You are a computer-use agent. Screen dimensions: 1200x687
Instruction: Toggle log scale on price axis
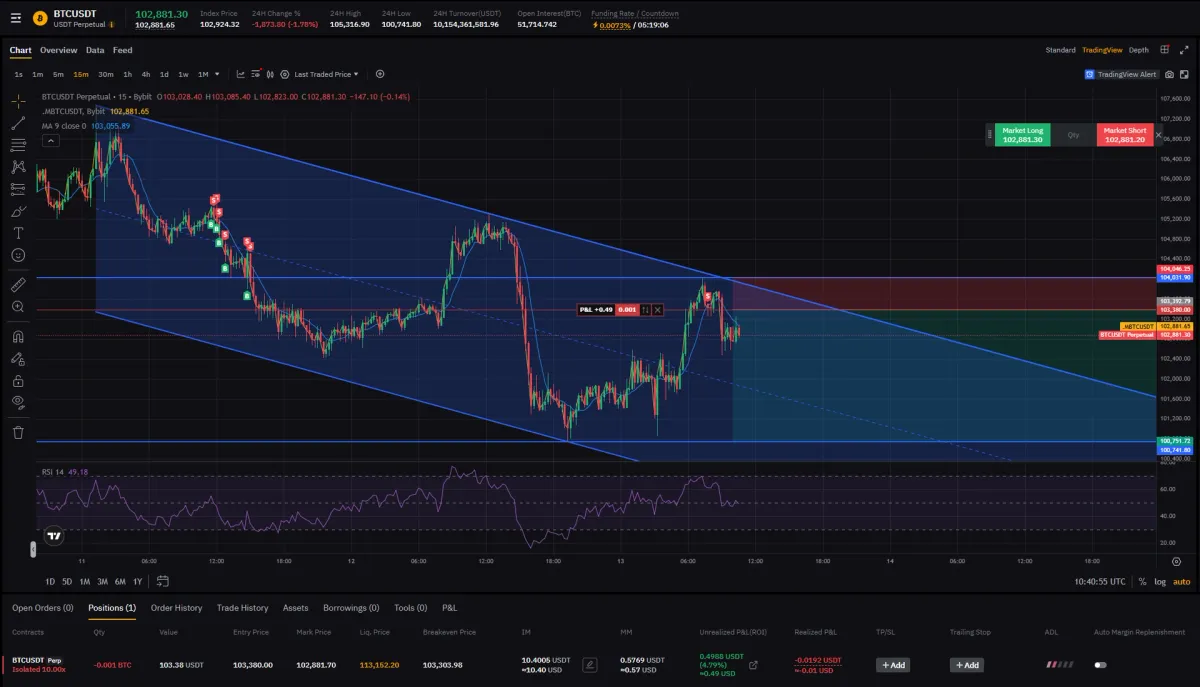pos(1160,581)
